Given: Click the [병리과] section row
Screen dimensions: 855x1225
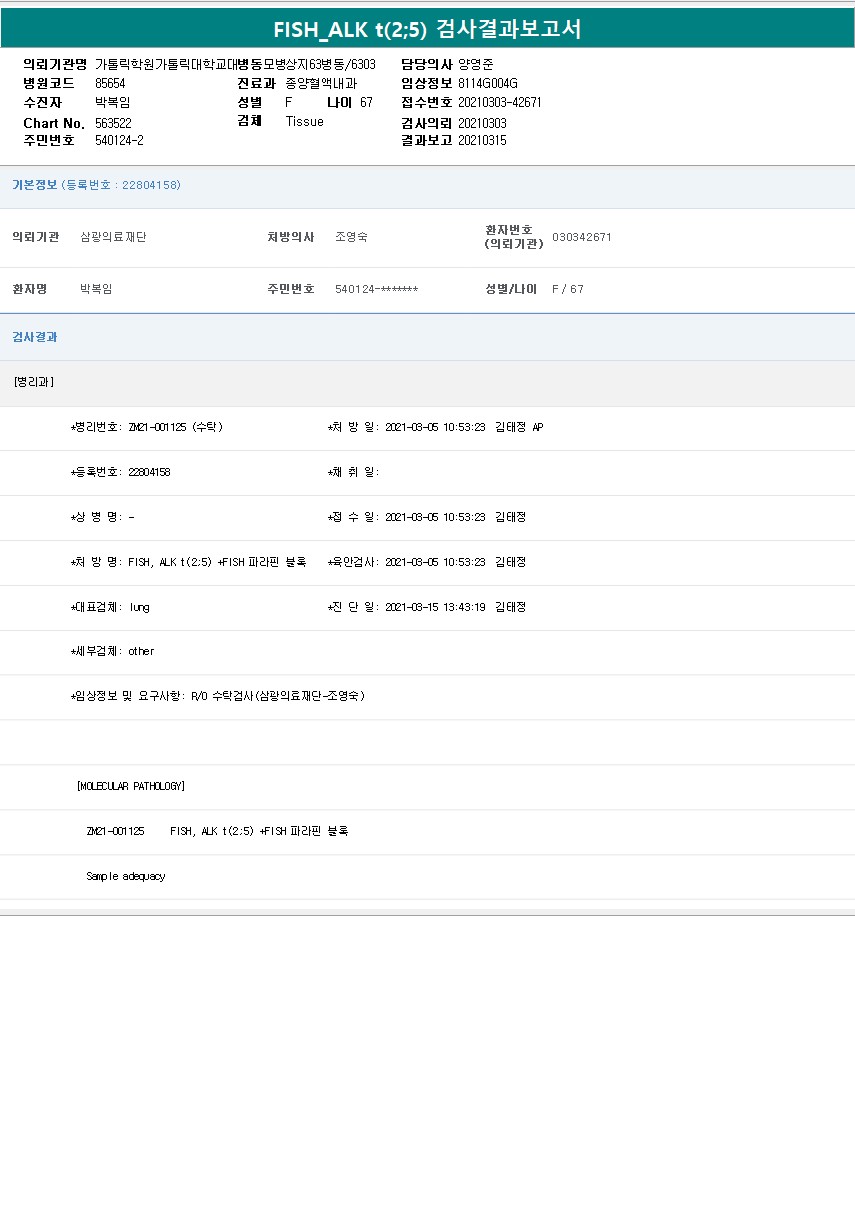Looking at the screenshot, I should point(35,382).
